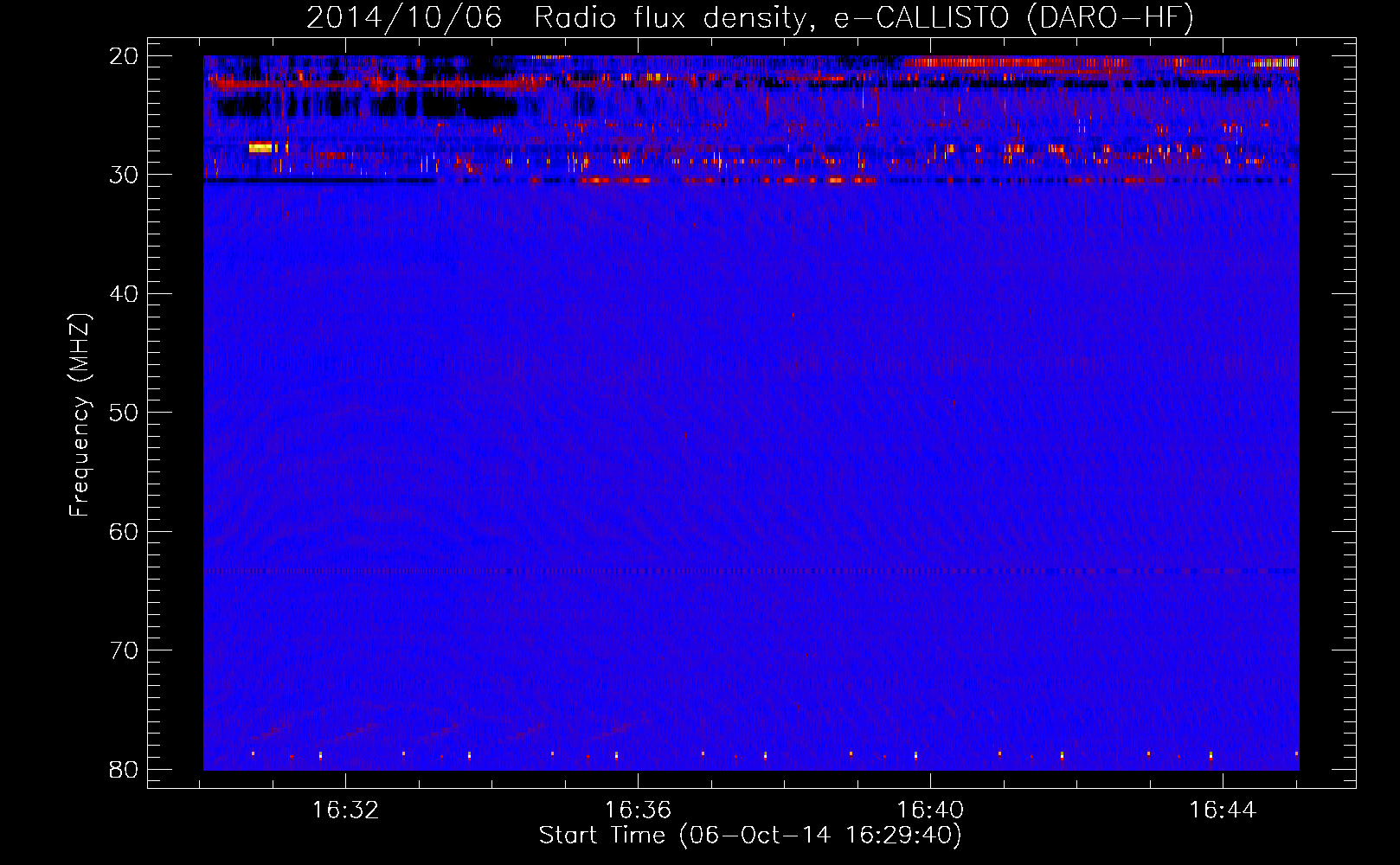Click the "Start Time (06-Oct-14 16:29:40)" label
Image resolution: width=1400 pixels, height=865 pixels.
[x=750, y=836]
